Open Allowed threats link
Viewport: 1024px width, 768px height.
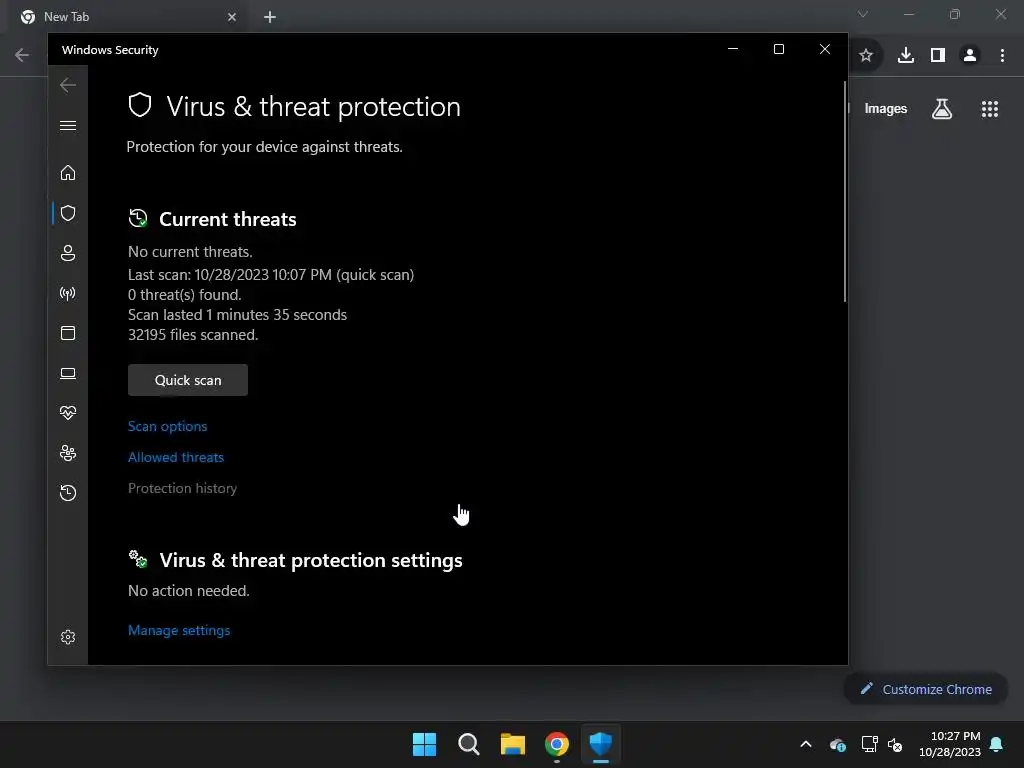176,457
